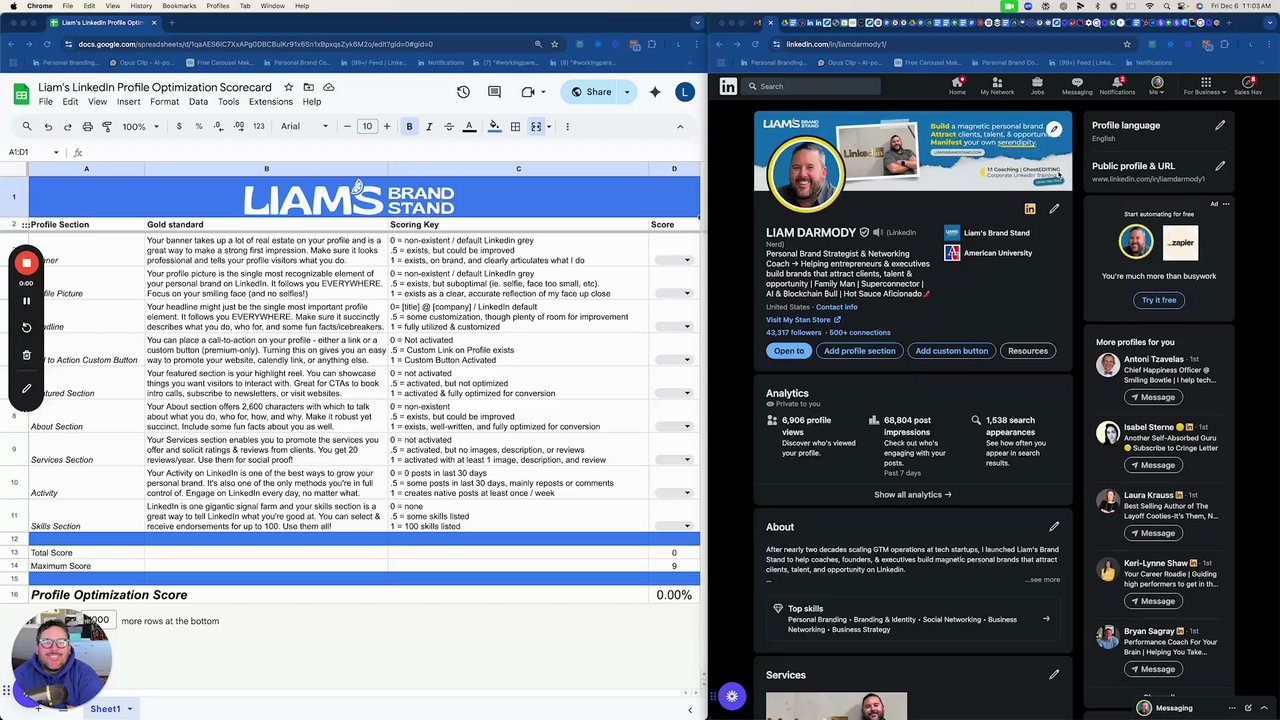
Task: Format cells as currency
Action: coord(179,127)
